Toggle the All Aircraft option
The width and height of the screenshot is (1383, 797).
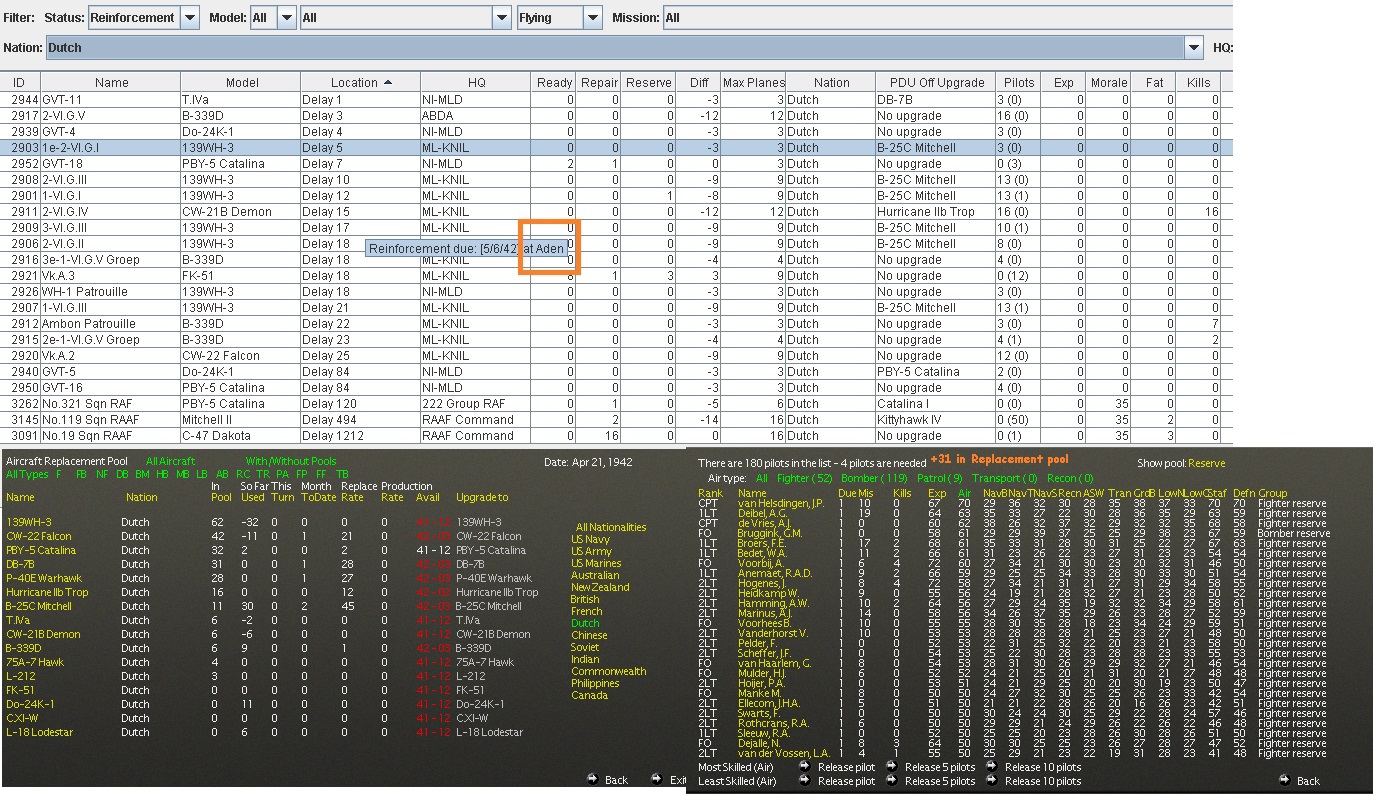(x=170, y=461)
